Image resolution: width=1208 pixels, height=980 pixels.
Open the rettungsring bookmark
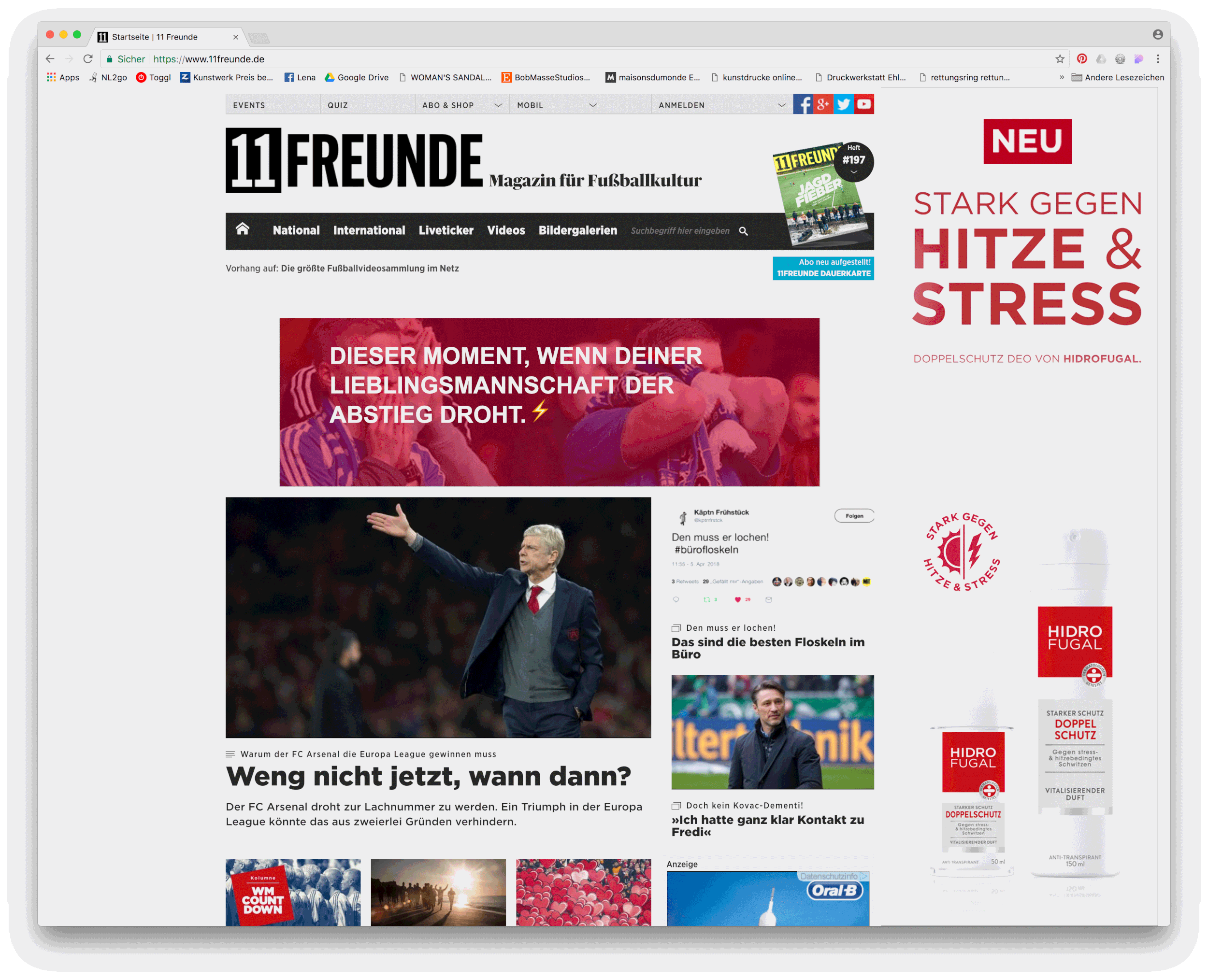click(x=964, y=77)
